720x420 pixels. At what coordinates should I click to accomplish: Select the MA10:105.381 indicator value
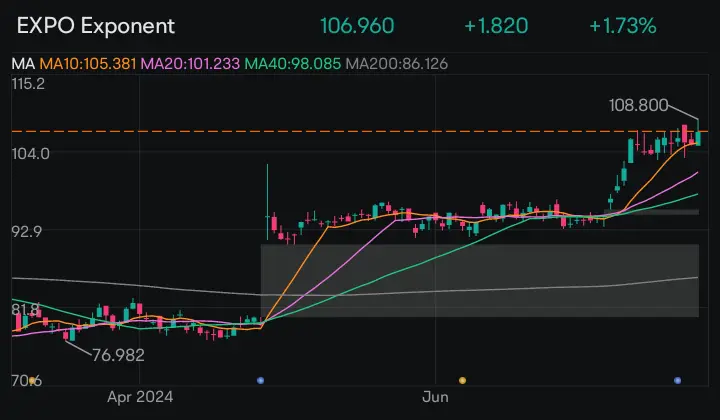[x=88, y=64]
